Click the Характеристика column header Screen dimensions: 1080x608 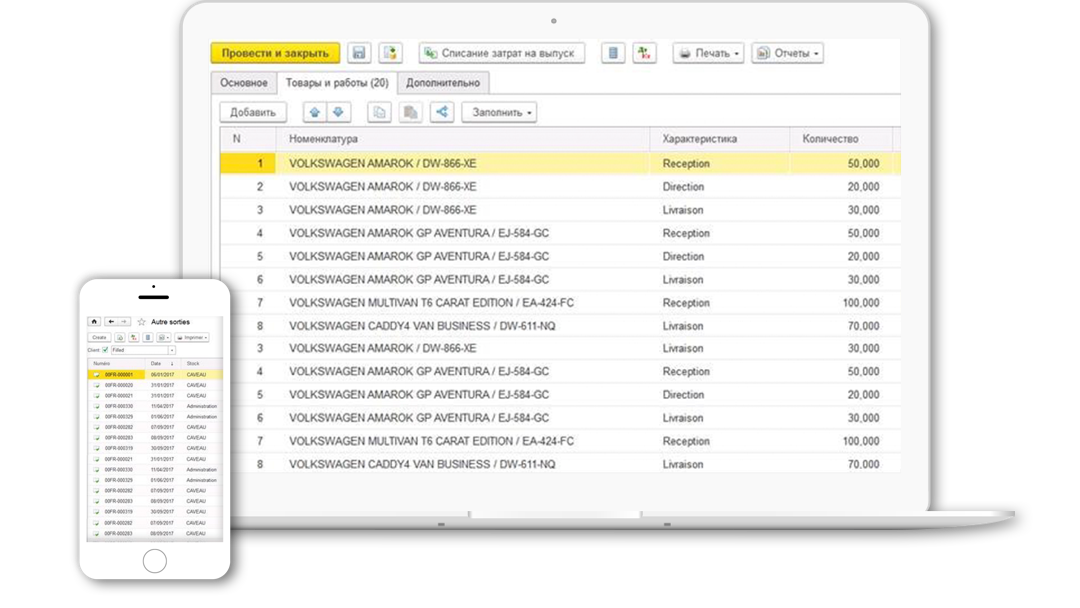coord(720,139)
